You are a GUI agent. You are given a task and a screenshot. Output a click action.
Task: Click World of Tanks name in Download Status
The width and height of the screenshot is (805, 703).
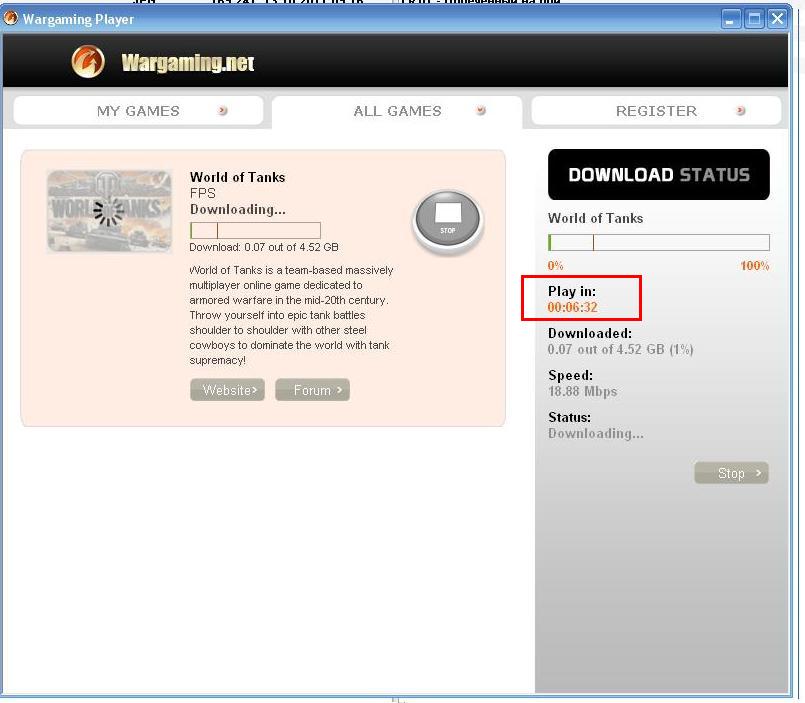(596, 218)
